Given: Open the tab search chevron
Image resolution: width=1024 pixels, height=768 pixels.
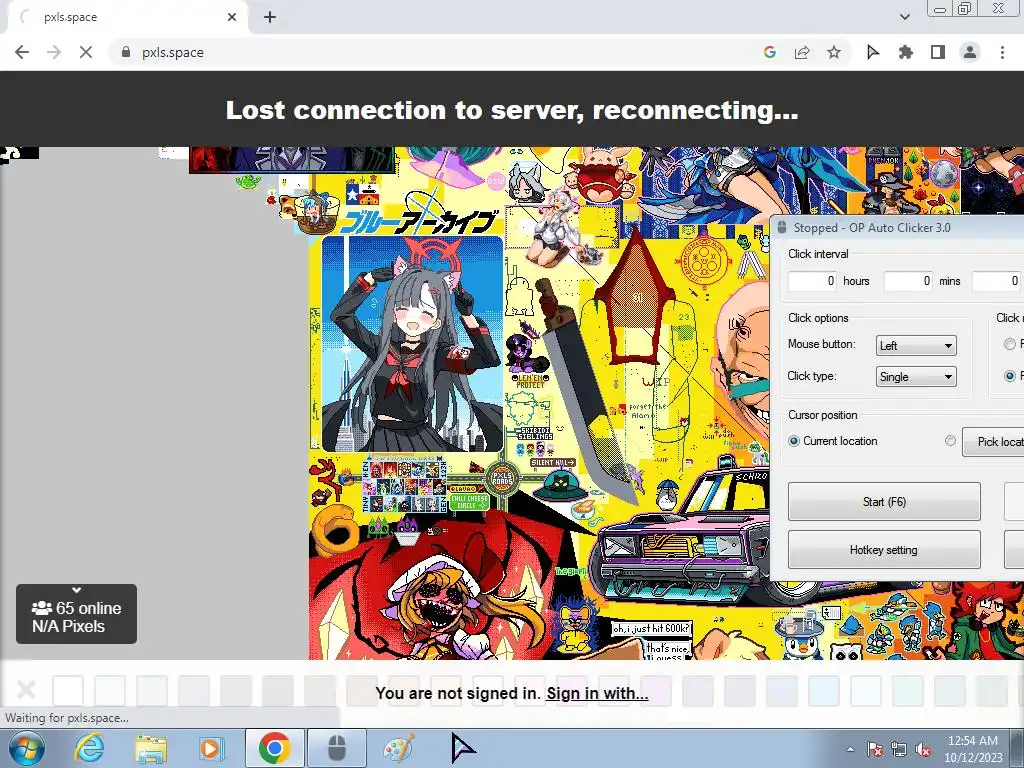Looking at the screenshot, I should (904, 17).
